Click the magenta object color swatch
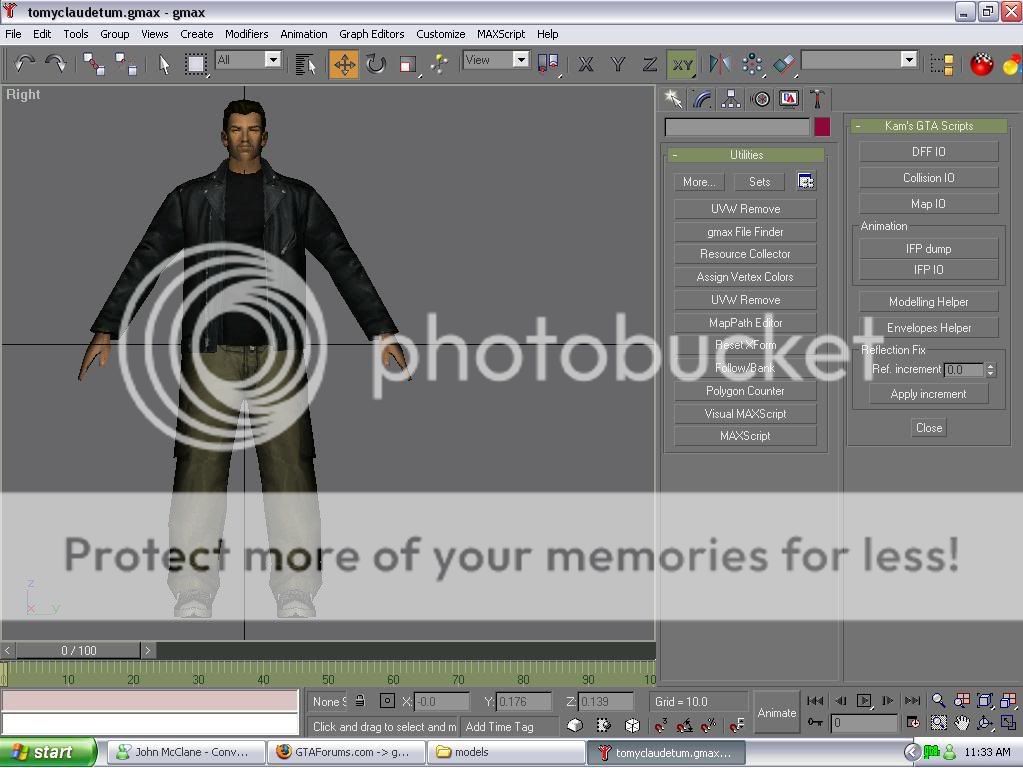This screenshot has width=1023, height=768. coord(822,127)
